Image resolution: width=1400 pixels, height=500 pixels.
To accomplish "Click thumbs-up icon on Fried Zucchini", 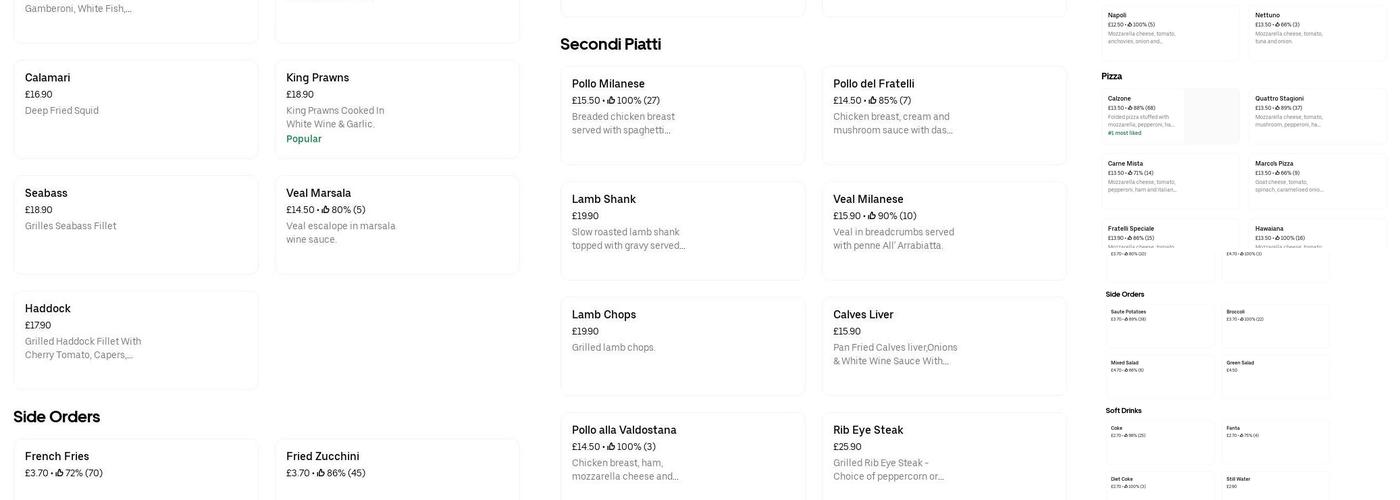I will (321, 474).
